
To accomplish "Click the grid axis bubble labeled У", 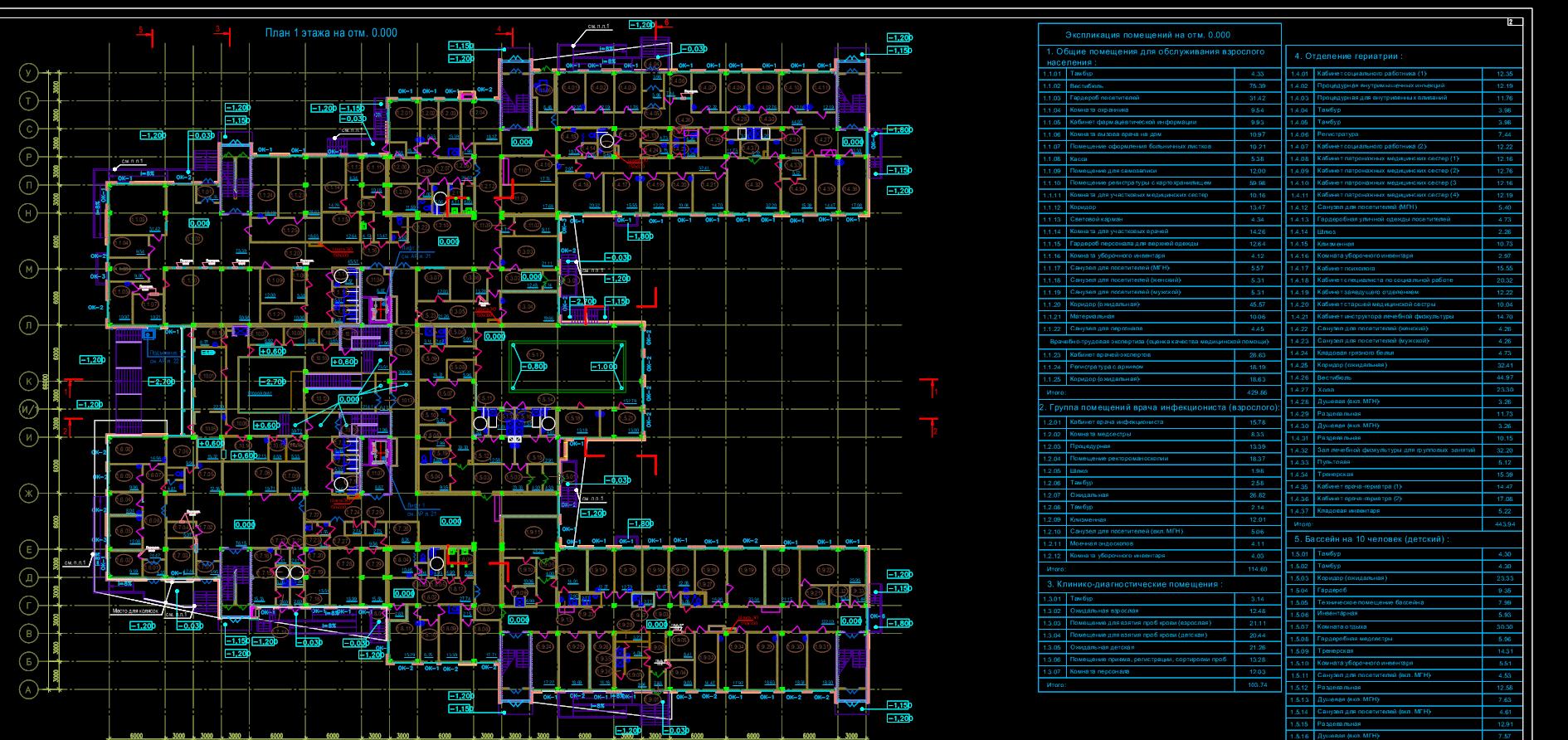I will coord(30,74).
